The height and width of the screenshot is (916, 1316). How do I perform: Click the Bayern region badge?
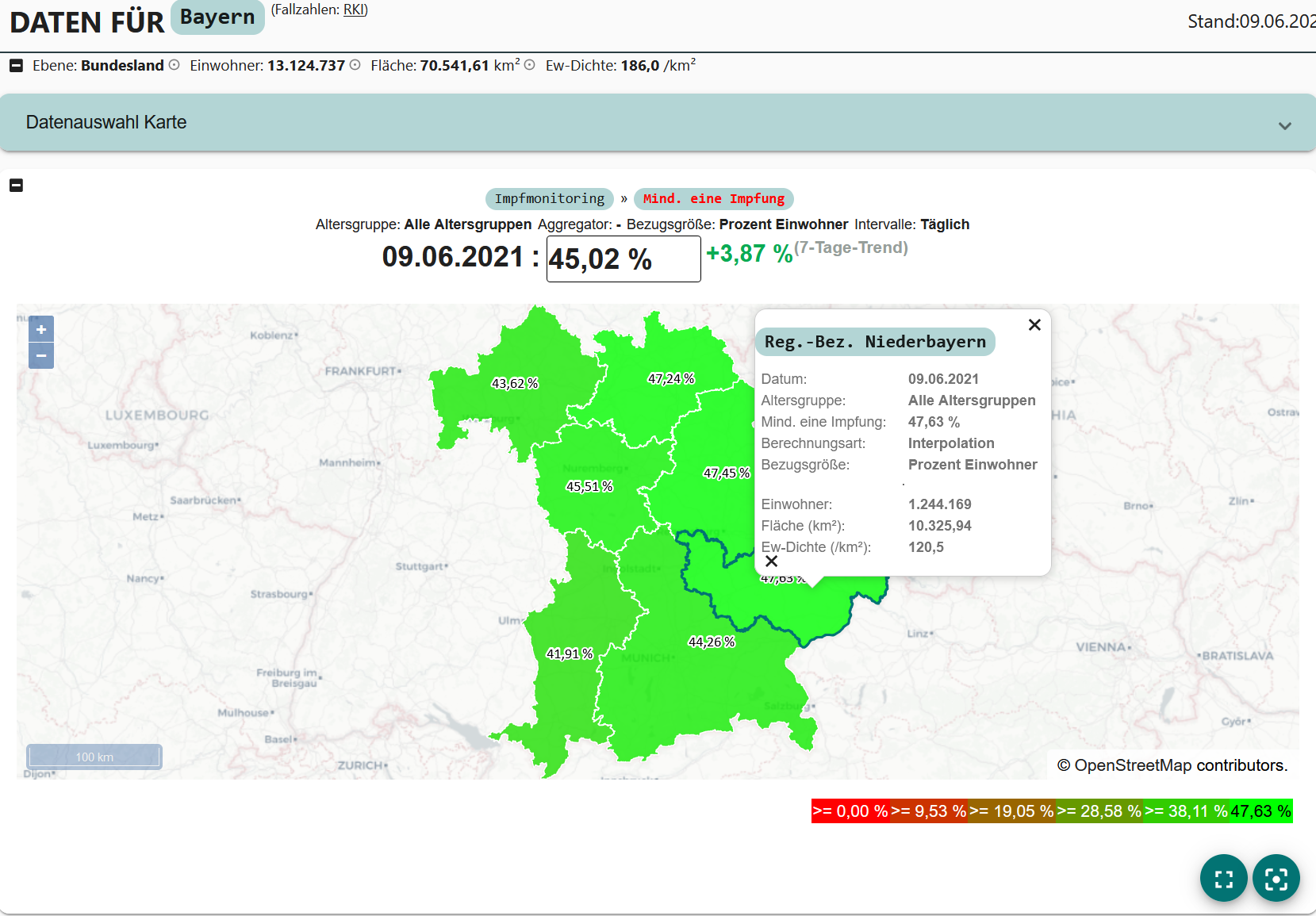[x=217, y=17]
